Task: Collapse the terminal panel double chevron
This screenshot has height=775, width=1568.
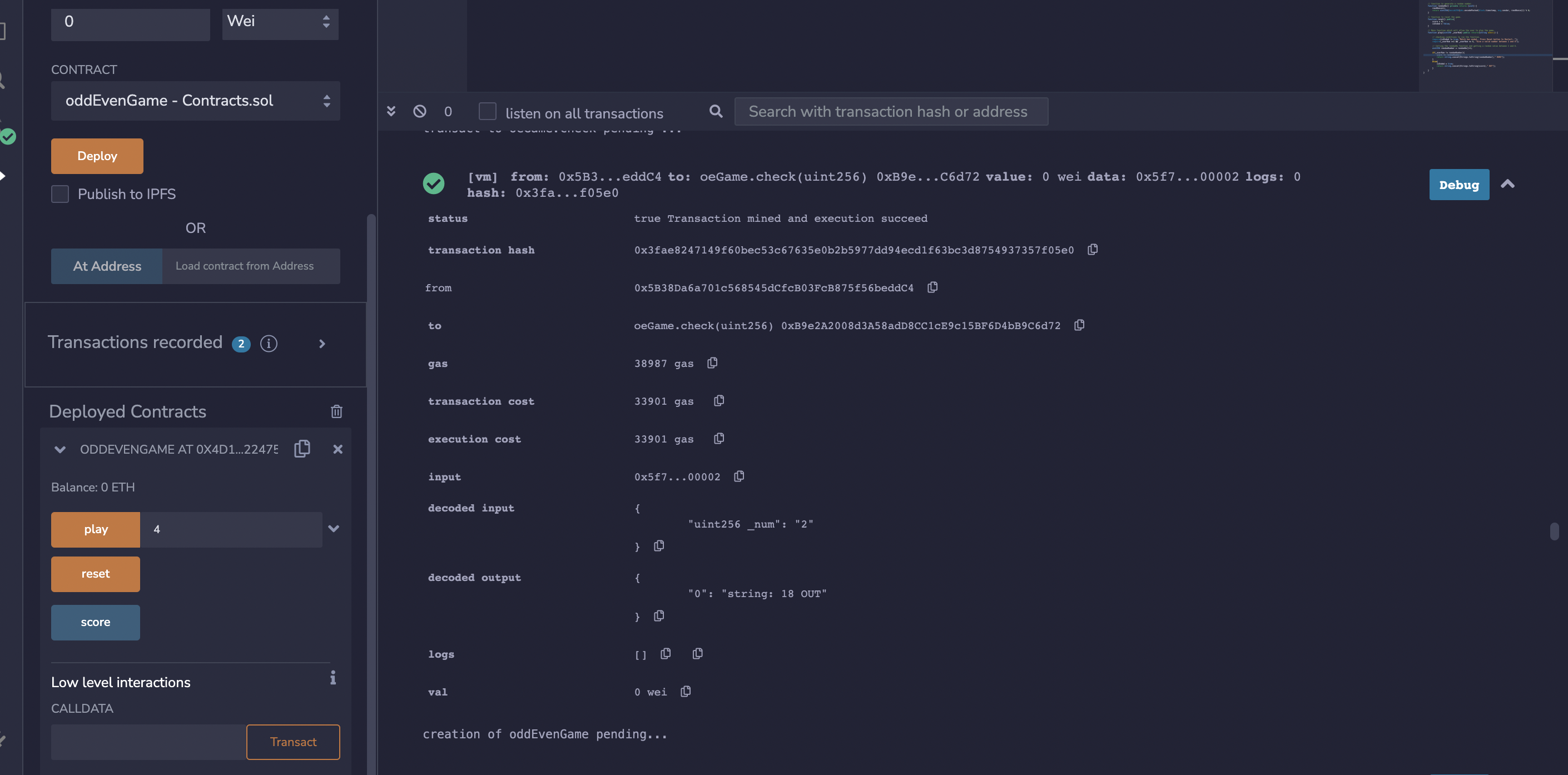Action: (391, 111)
